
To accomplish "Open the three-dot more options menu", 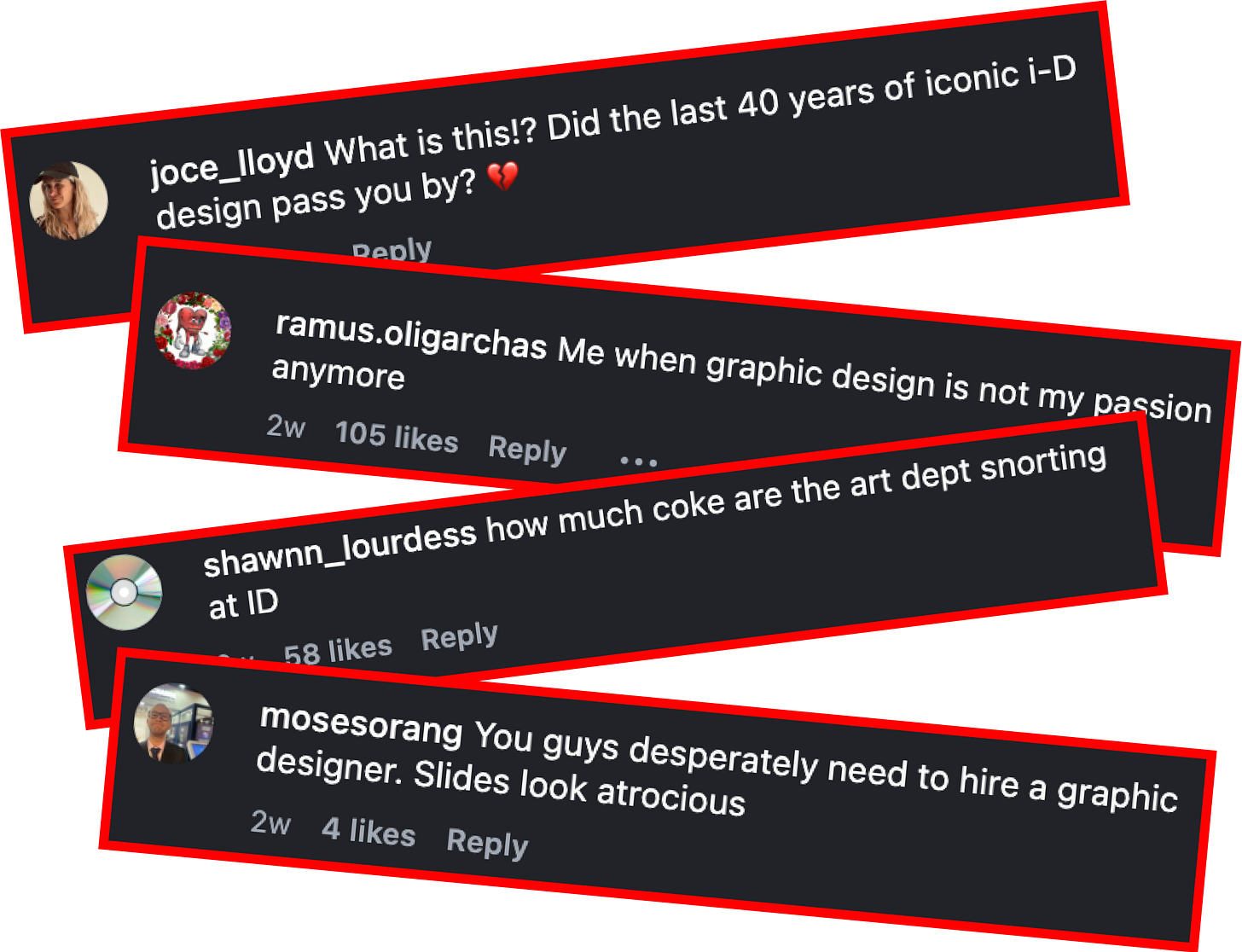I will (x=639, y=461).
